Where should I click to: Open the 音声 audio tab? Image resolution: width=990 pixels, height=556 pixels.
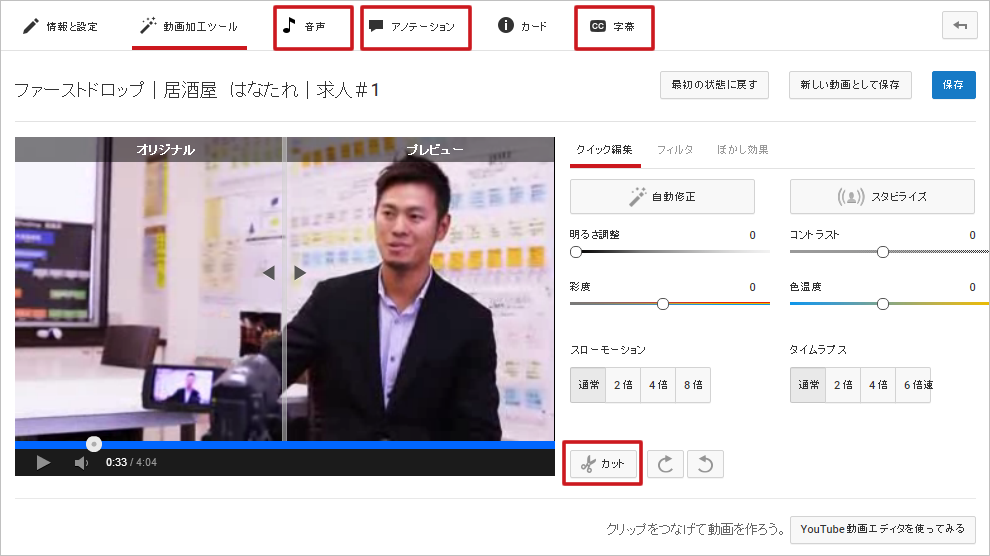pos(313,27)
